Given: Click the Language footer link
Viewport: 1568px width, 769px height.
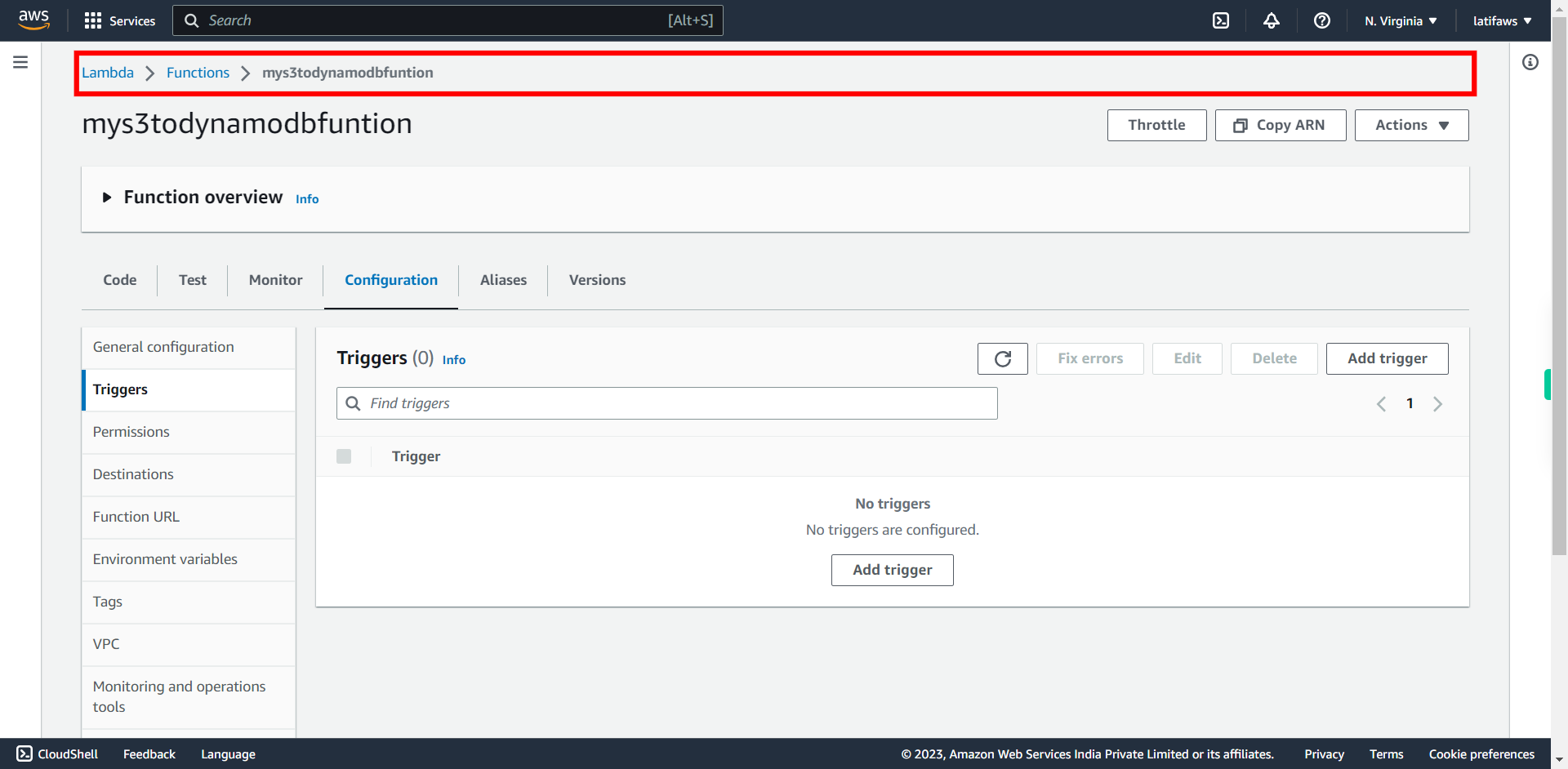Looking at the screenshot, I should (x=228, y=754).
